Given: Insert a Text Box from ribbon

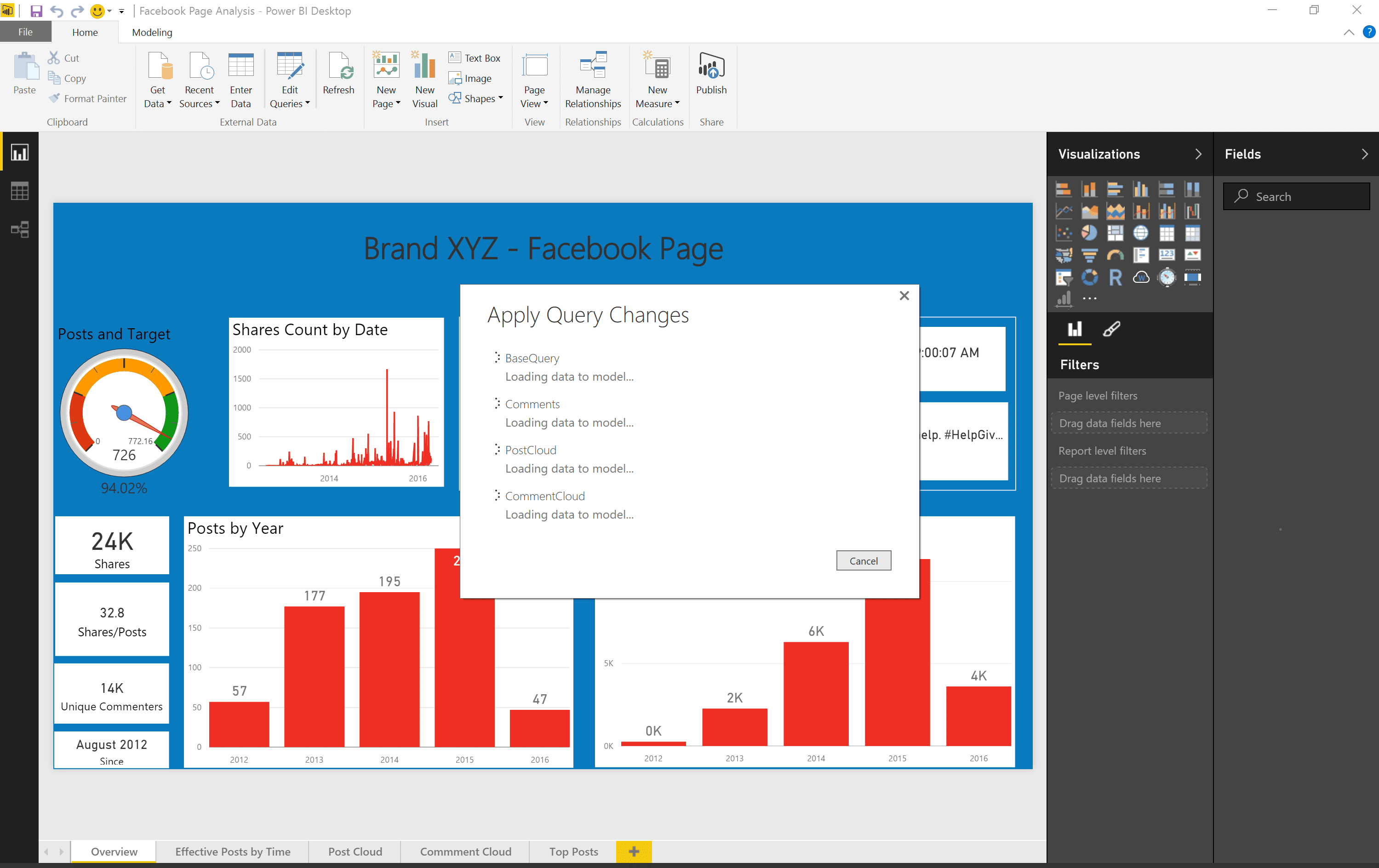Looking at the screenshot, I should 475,58.
